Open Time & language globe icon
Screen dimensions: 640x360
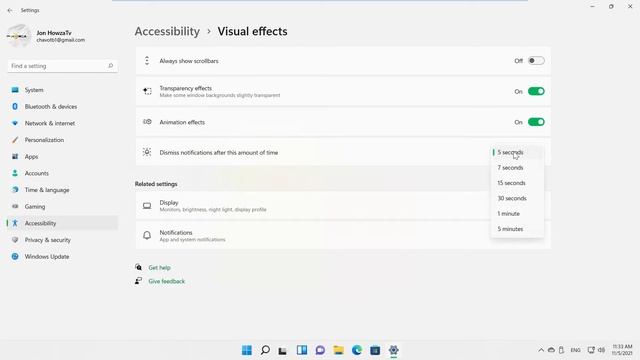coord(15,190)
